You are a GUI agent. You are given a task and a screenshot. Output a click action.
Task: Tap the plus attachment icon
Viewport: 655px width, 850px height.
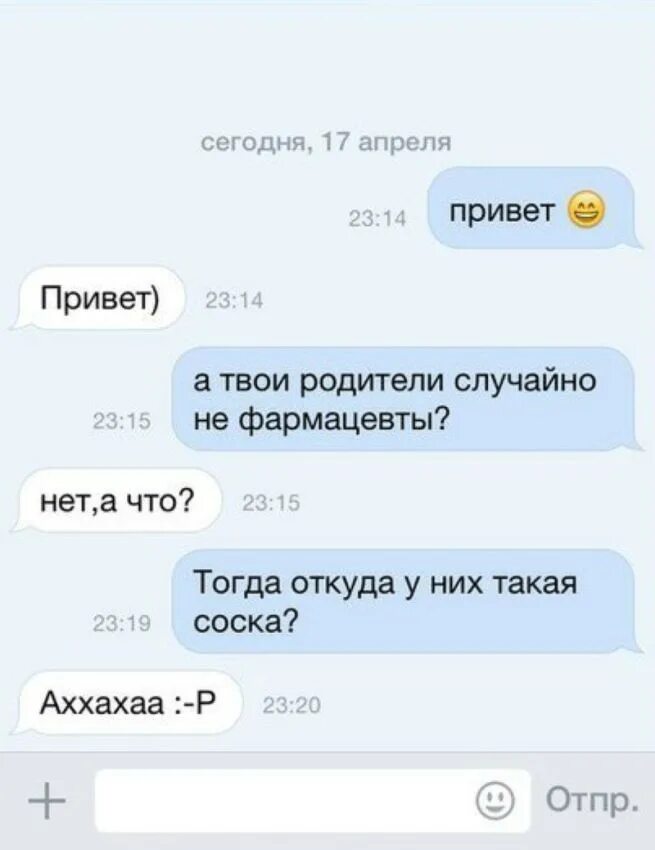(48, 801)
